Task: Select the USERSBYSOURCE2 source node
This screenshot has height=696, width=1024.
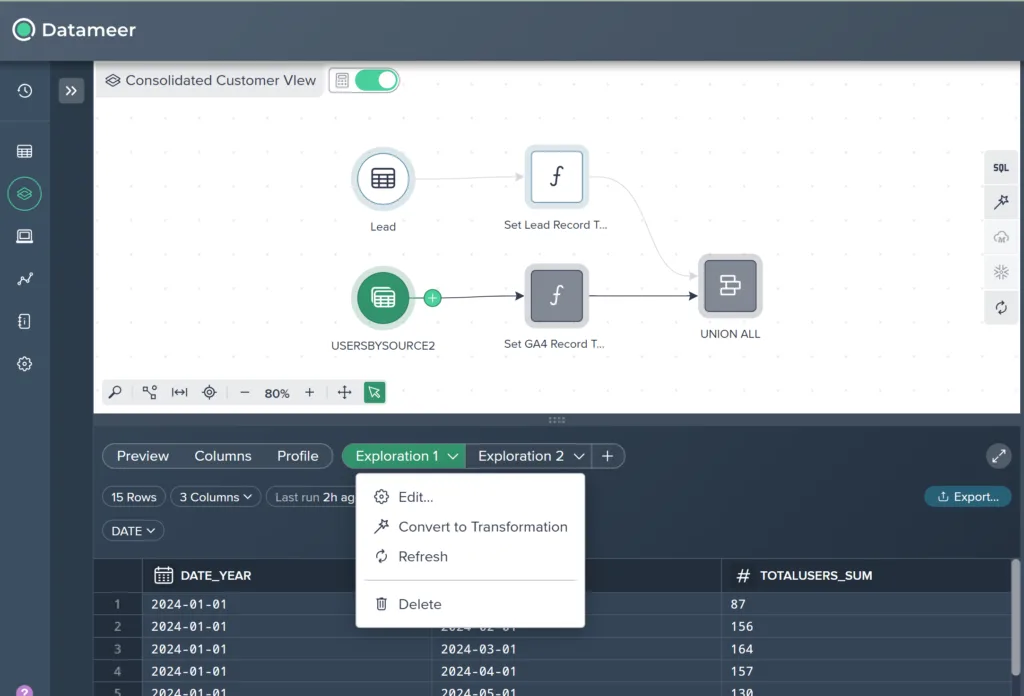Action: click(383, 298)
